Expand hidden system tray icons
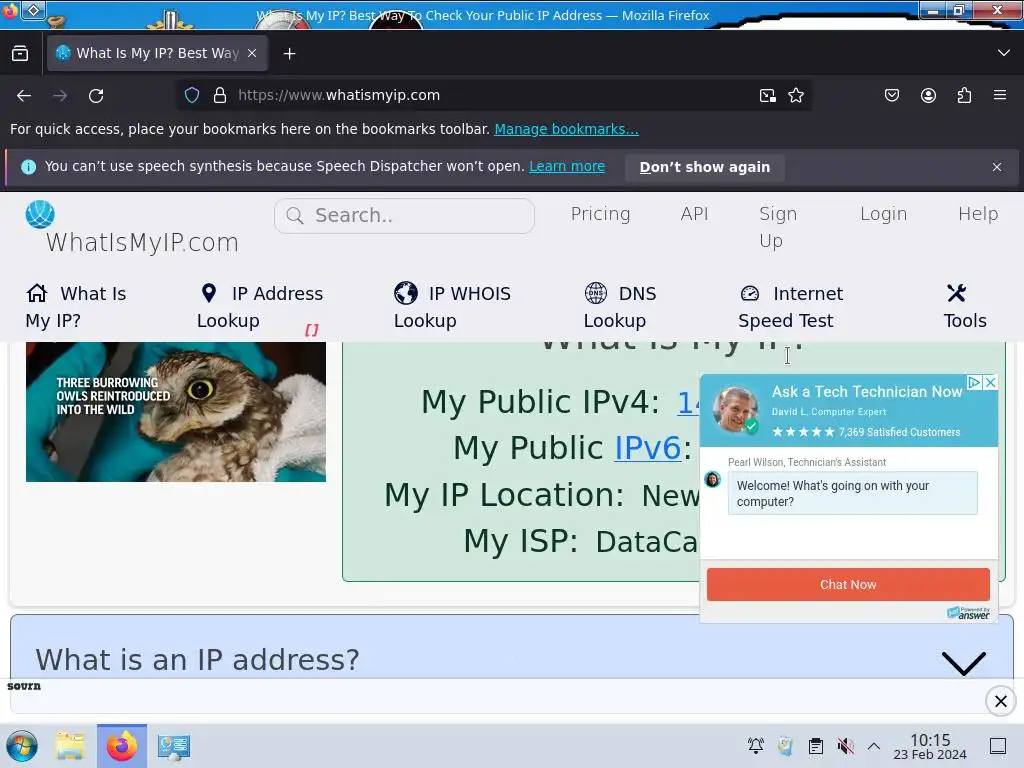This screenshot has height=768, width=1024. (874, 746)
